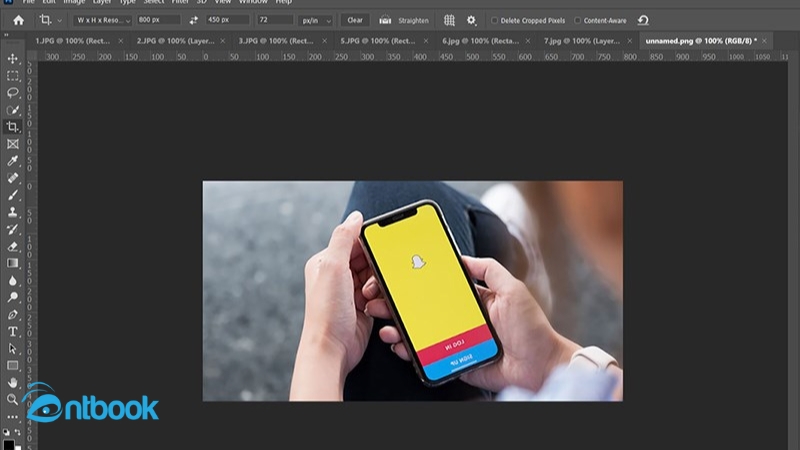Select the Clone Stamp tool
The image size is (800, 450).
click(13, 212)
